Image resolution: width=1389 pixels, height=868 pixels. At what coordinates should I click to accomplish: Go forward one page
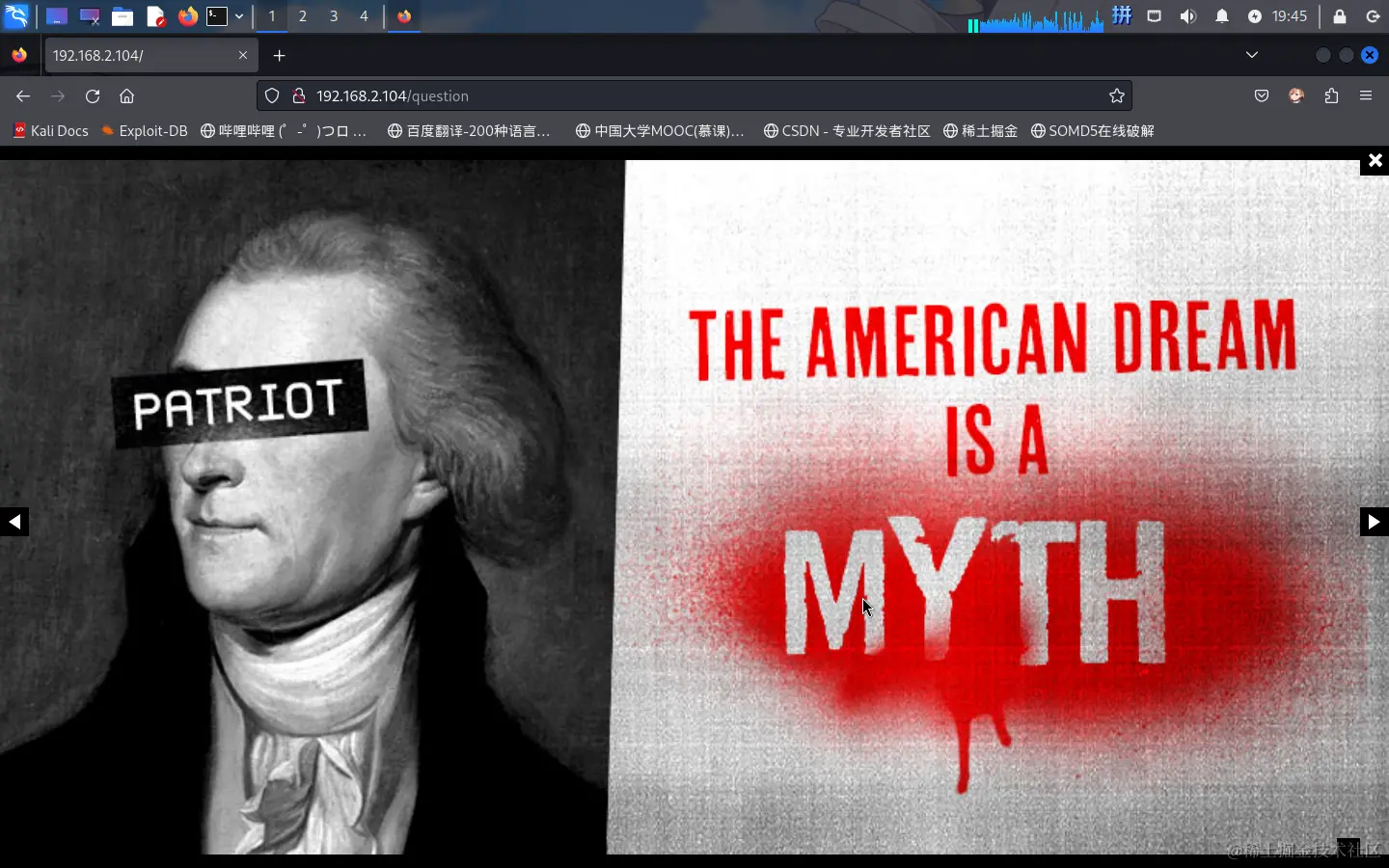(x=58, y=96)
